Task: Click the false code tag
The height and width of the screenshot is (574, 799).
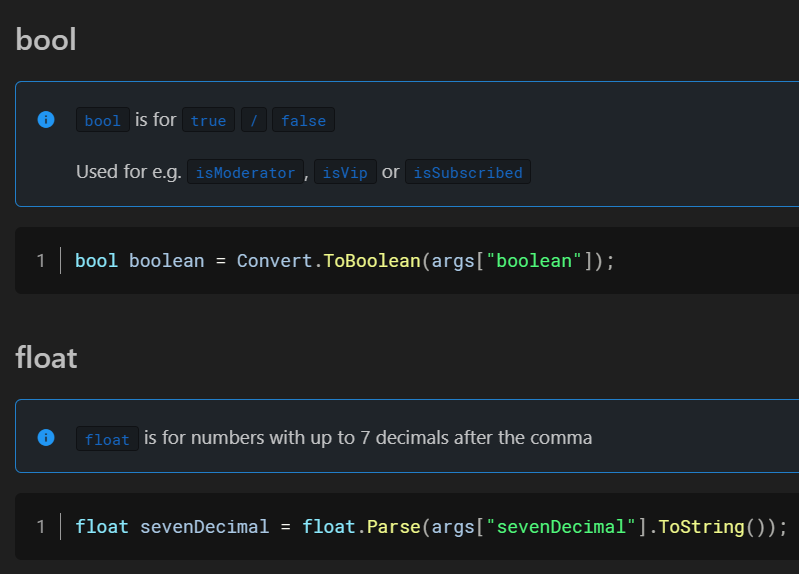Action: tap(303, 120)
